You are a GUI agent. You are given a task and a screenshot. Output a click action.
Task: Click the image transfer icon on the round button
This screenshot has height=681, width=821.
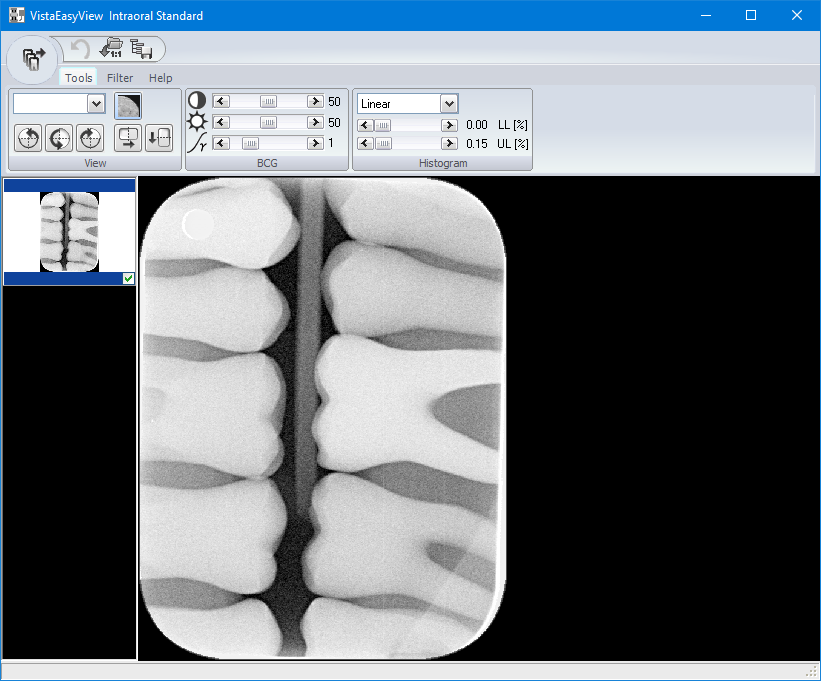pos(33,58)
